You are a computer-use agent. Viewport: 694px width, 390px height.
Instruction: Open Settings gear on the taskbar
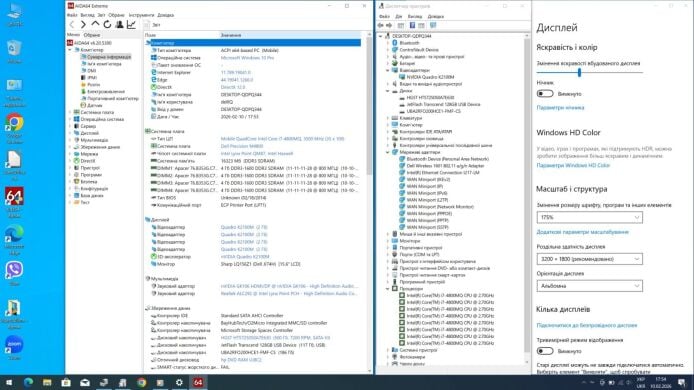[179, 382]
